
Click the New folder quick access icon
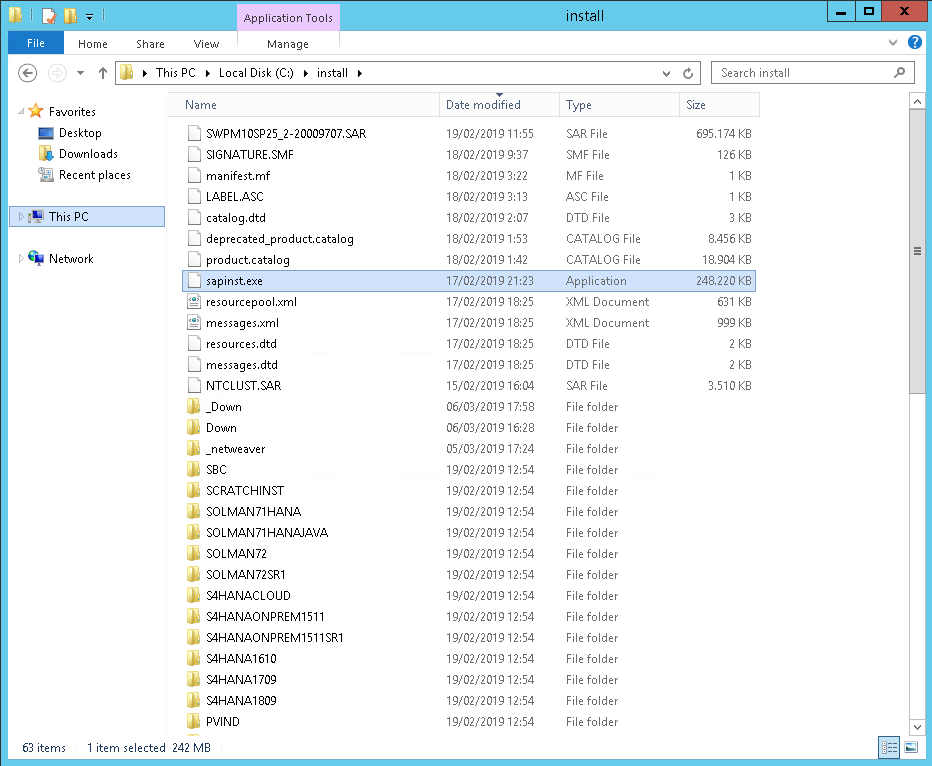[70, 15]
